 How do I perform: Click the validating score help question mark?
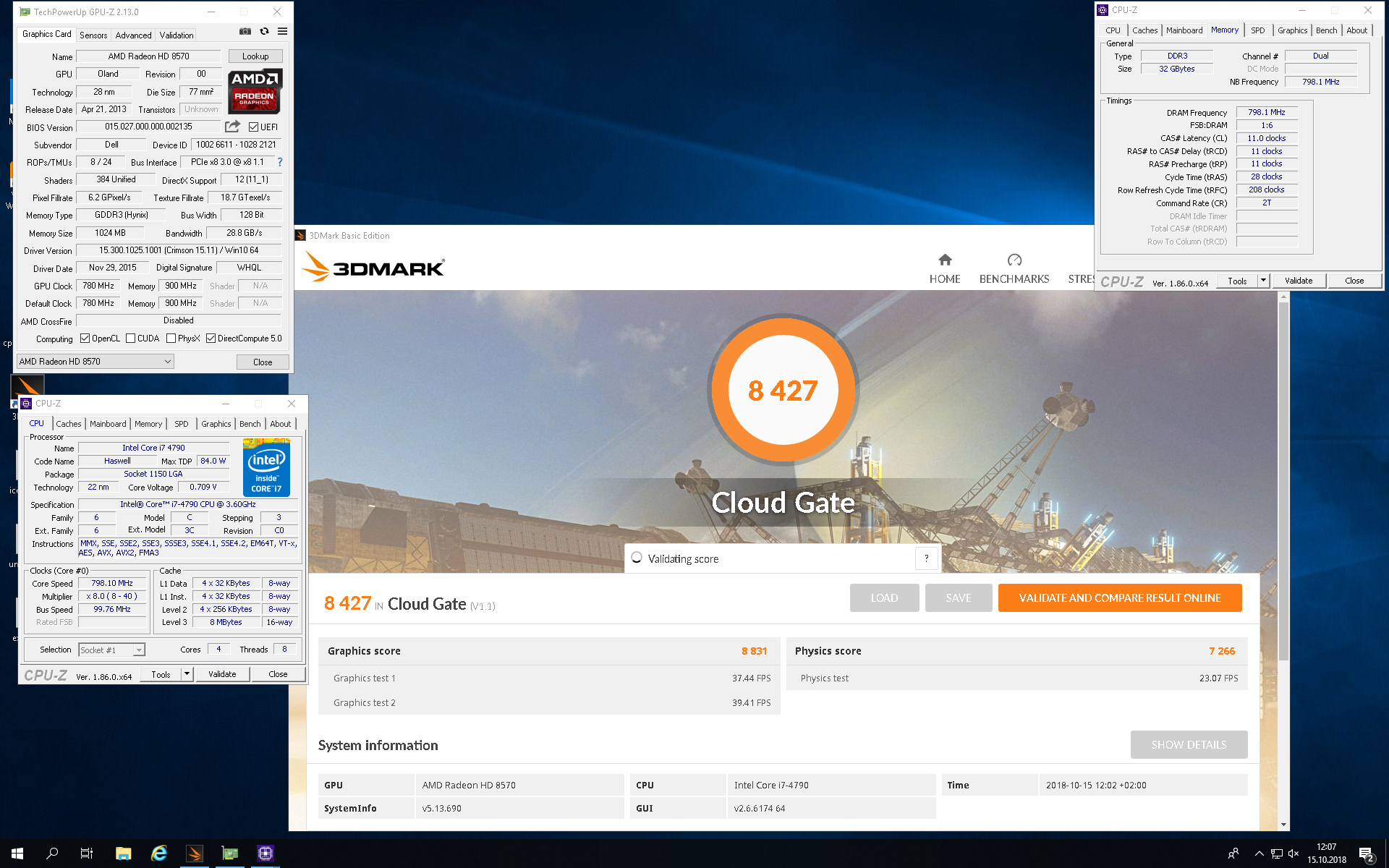click(x=926, y=558)
